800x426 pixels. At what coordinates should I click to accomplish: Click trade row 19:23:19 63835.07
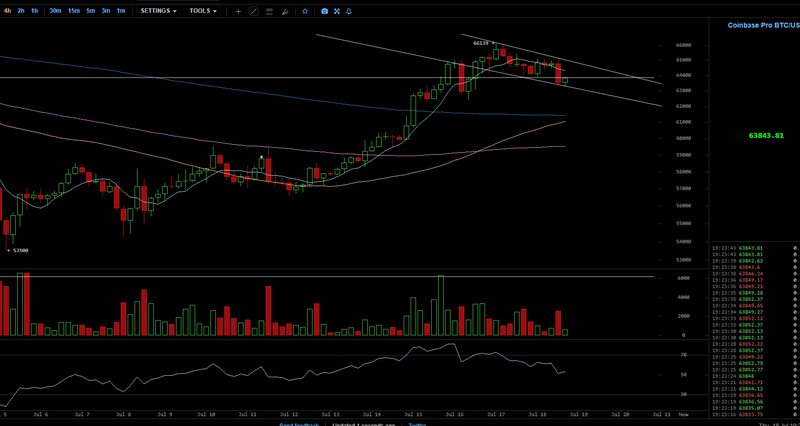pyautogui.click(x=756, y=408)
